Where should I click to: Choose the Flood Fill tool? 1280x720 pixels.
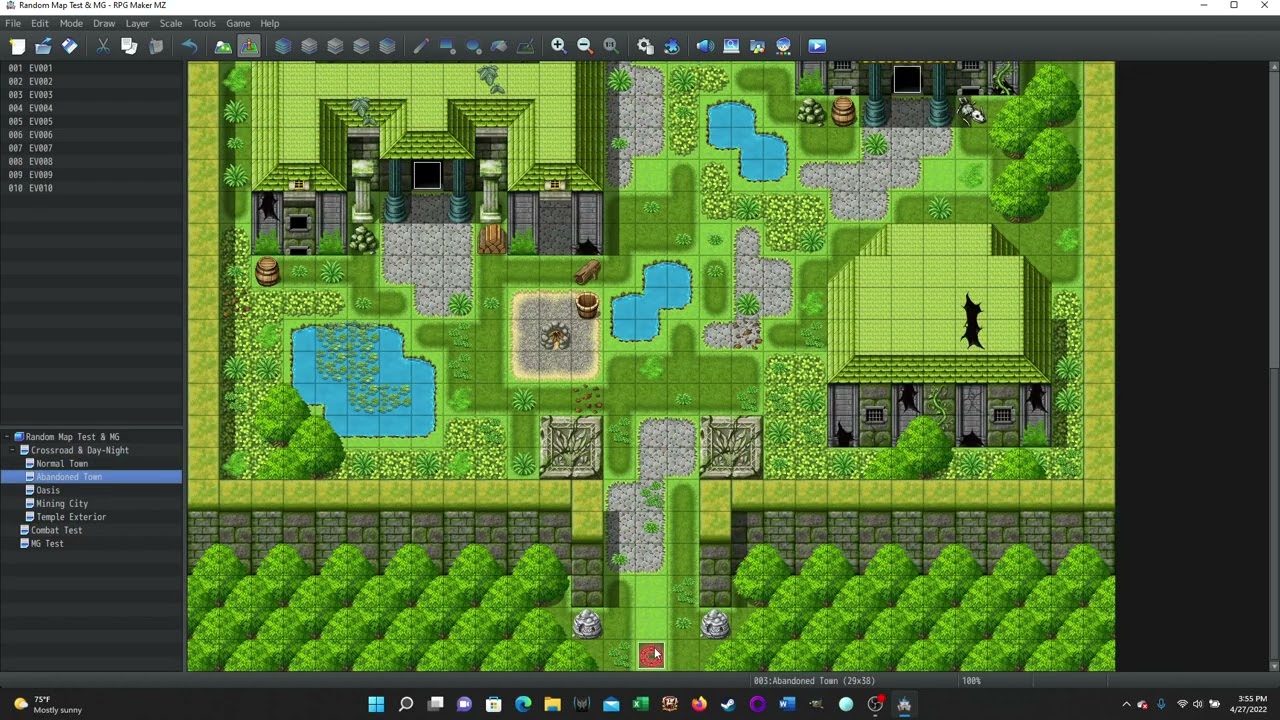click(x=499, y=46)
